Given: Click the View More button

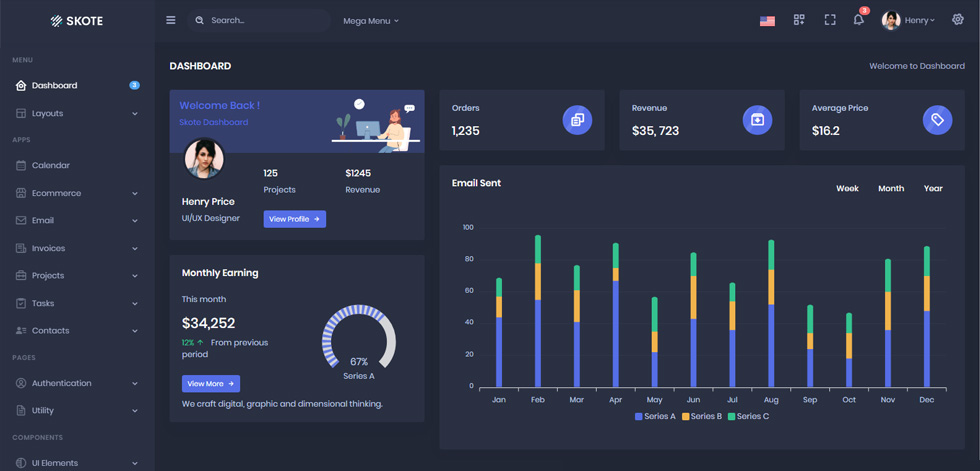Looking at the screenshot, I should (x=211, y=384).
